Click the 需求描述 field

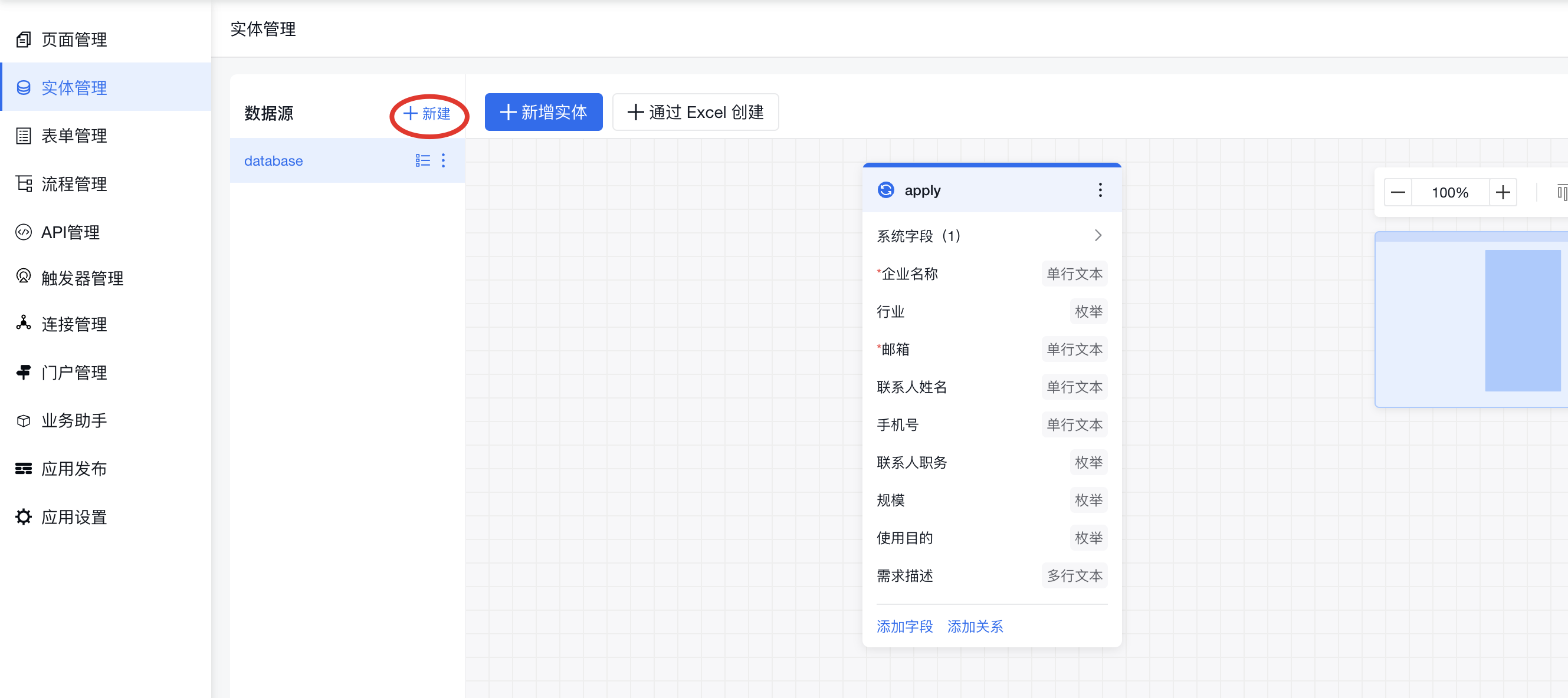click(x=992, y=576)
